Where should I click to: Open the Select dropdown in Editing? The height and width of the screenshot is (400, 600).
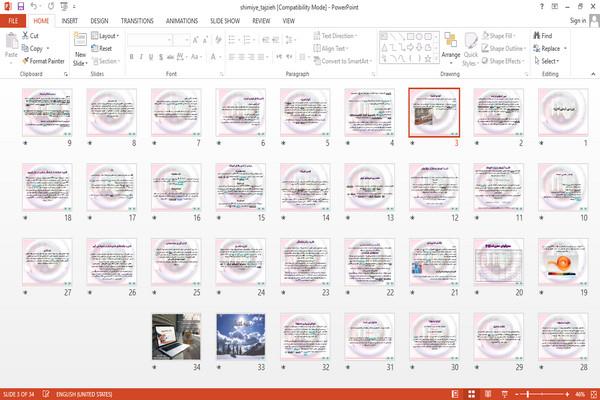tap(547, 61)
